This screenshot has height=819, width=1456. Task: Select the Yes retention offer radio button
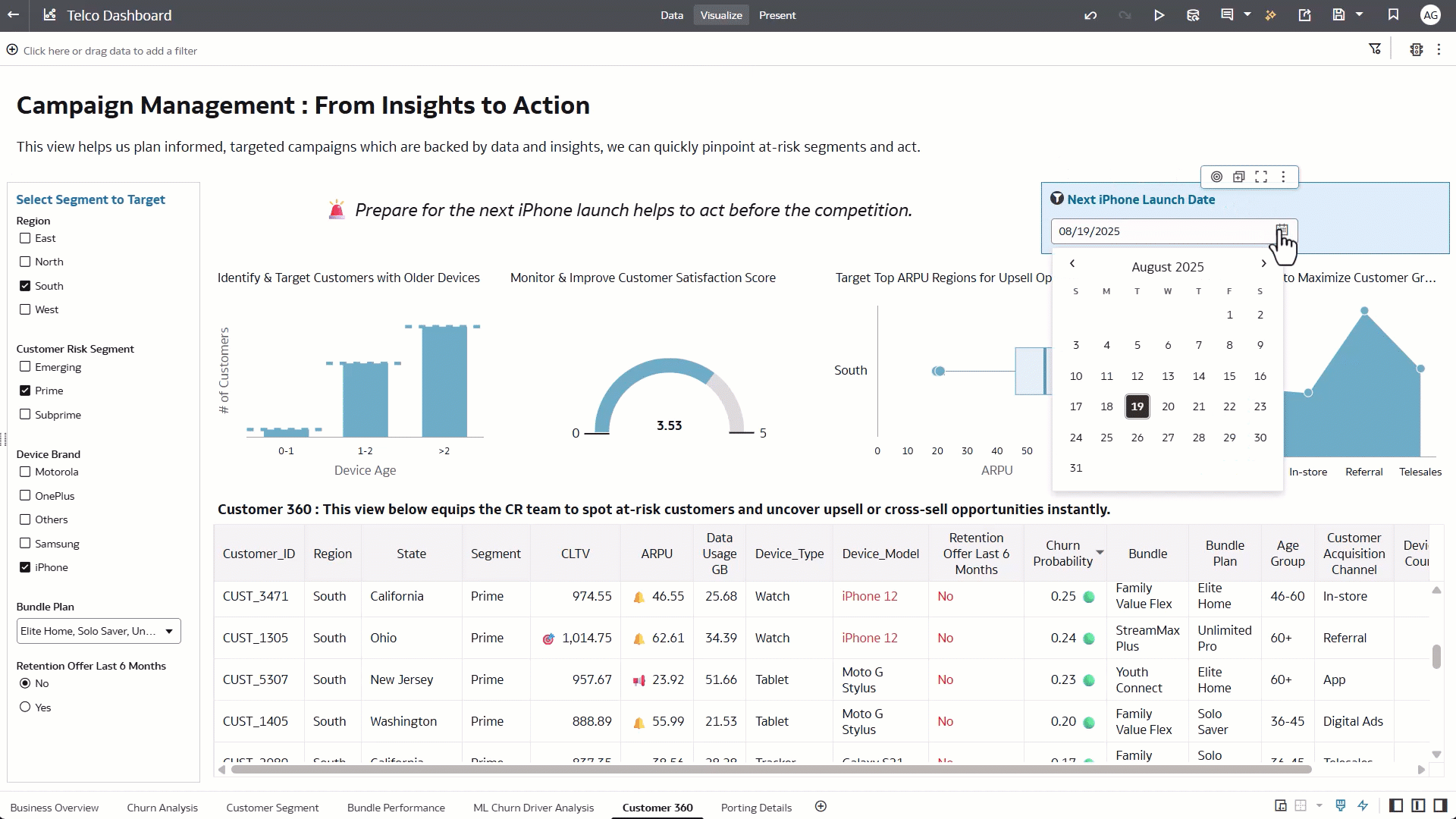tap(25, 708)
